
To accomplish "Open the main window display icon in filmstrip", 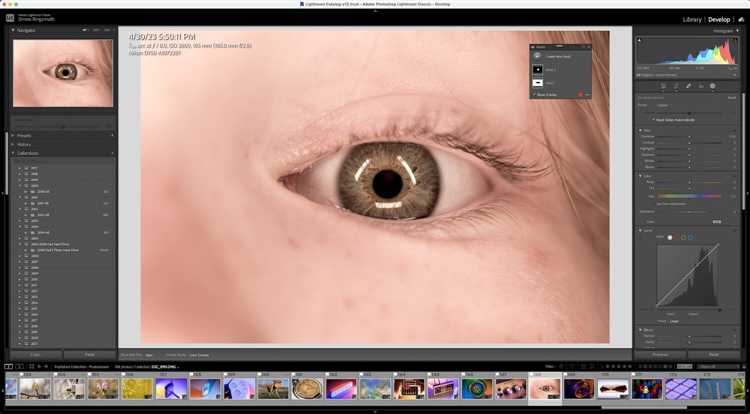I will (x=9, y=367).
